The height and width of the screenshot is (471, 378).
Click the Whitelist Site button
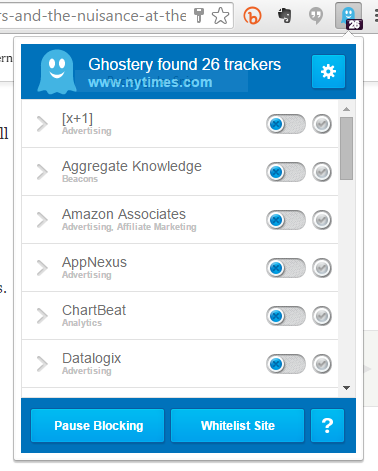[x=238, y=426]
